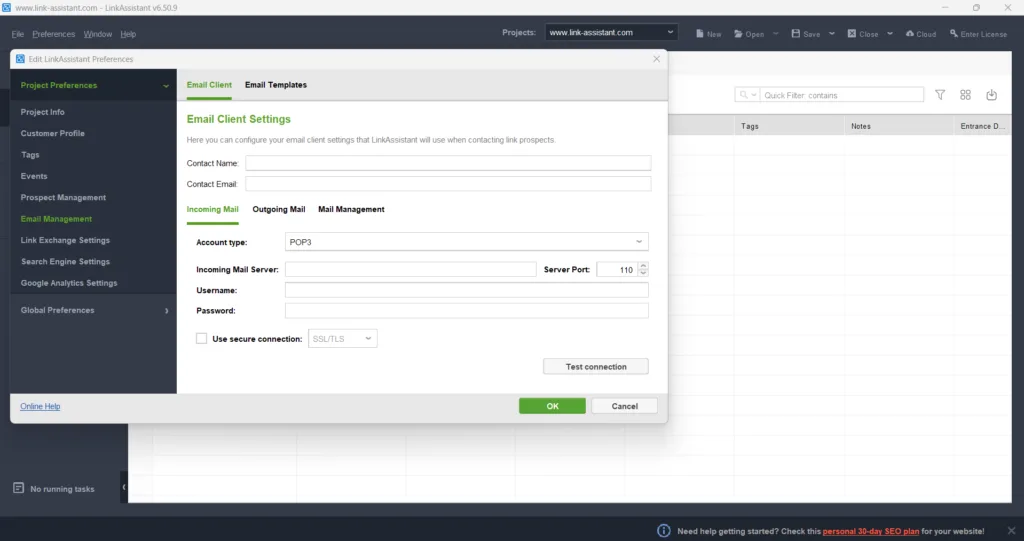This screenshot has width=1024, height=541.
Task: Click the Save project toolbar button
Action: [806, 34]
